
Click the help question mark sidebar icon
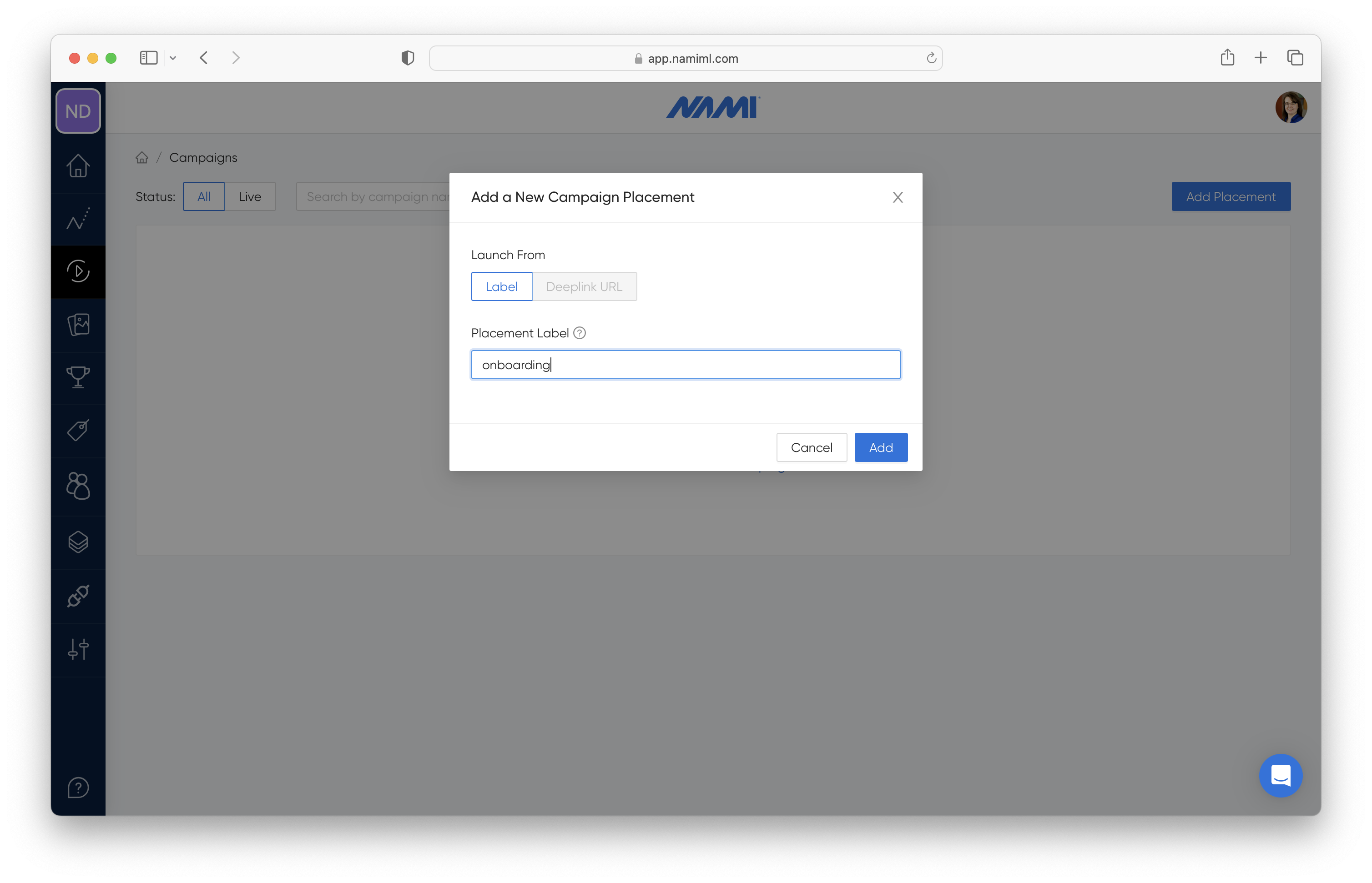tap(78, 787)
